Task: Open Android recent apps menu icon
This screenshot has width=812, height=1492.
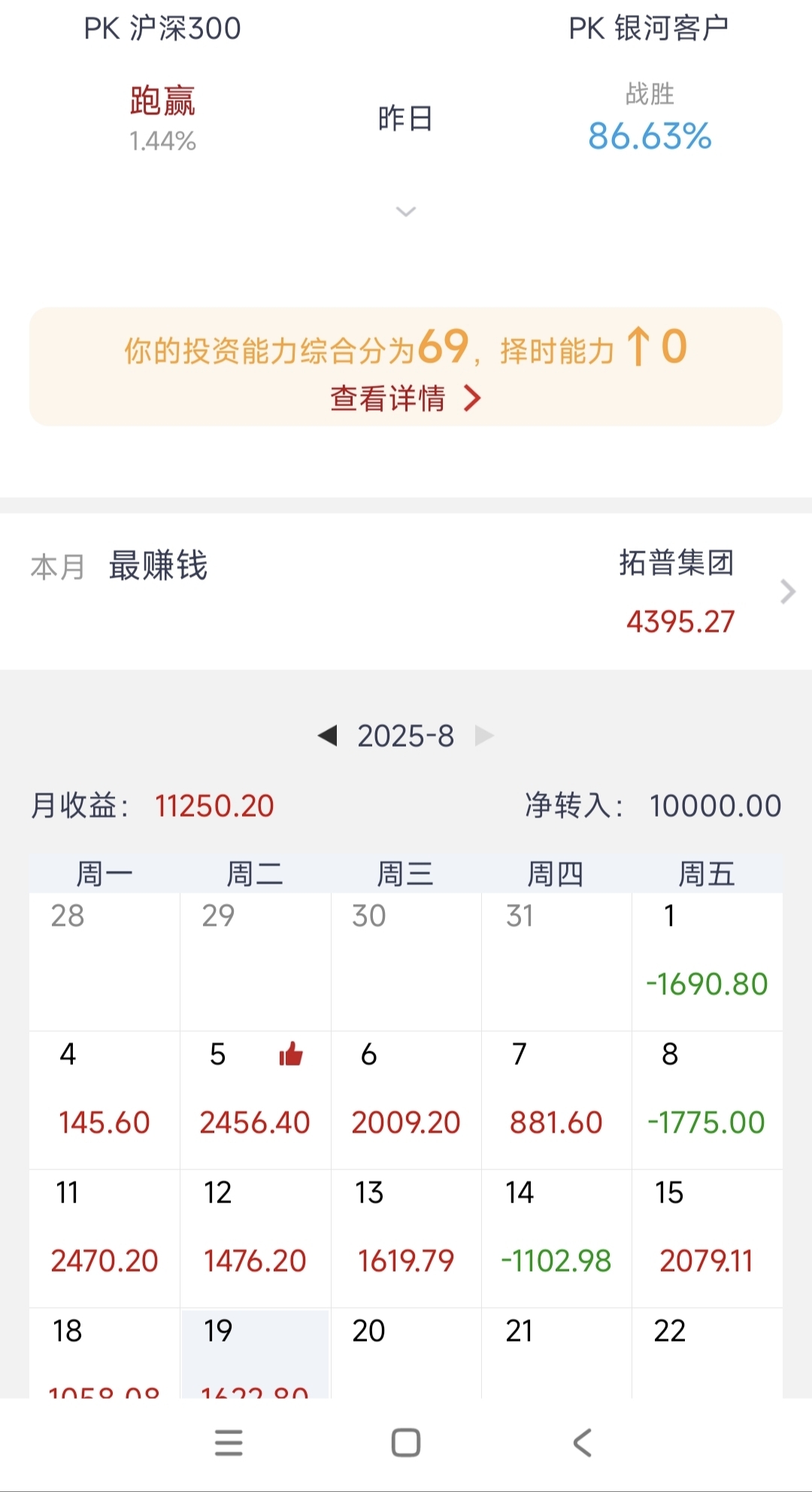Action: (x=229, y=1442)
